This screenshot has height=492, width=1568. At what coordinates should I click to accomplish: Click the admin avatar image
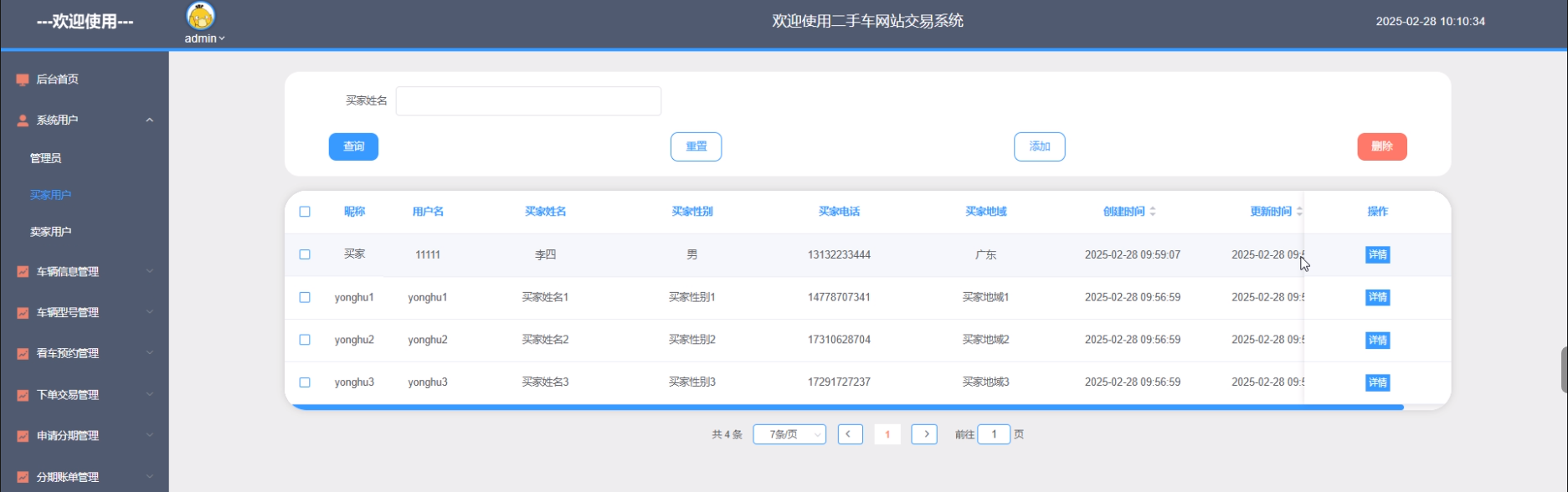(200, 16)
